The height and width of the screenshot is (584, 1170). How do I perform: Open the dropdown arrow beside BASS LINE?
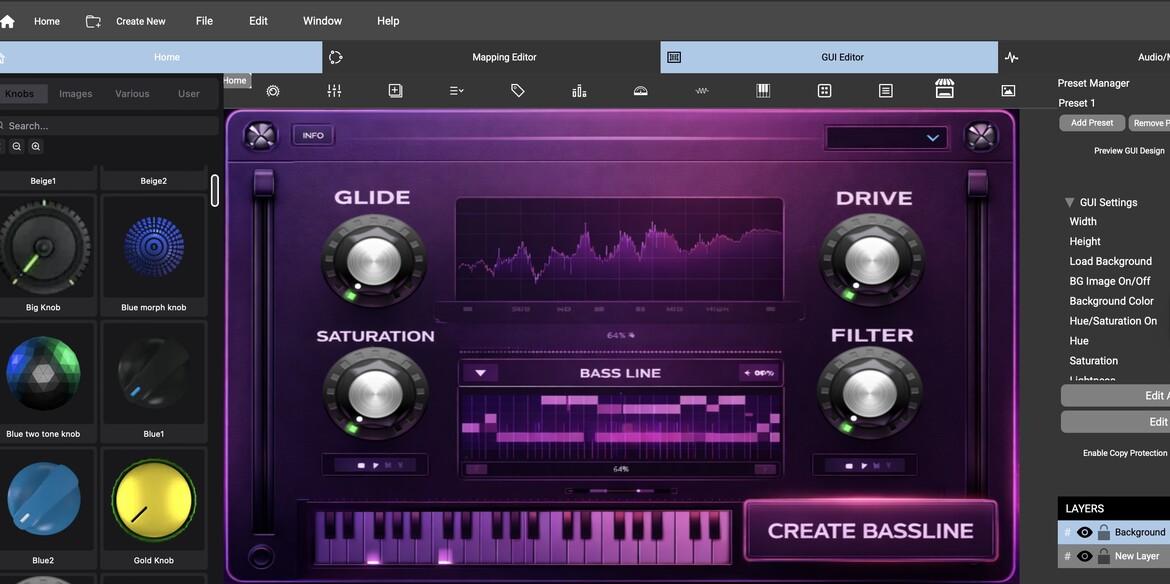(480, 373)
